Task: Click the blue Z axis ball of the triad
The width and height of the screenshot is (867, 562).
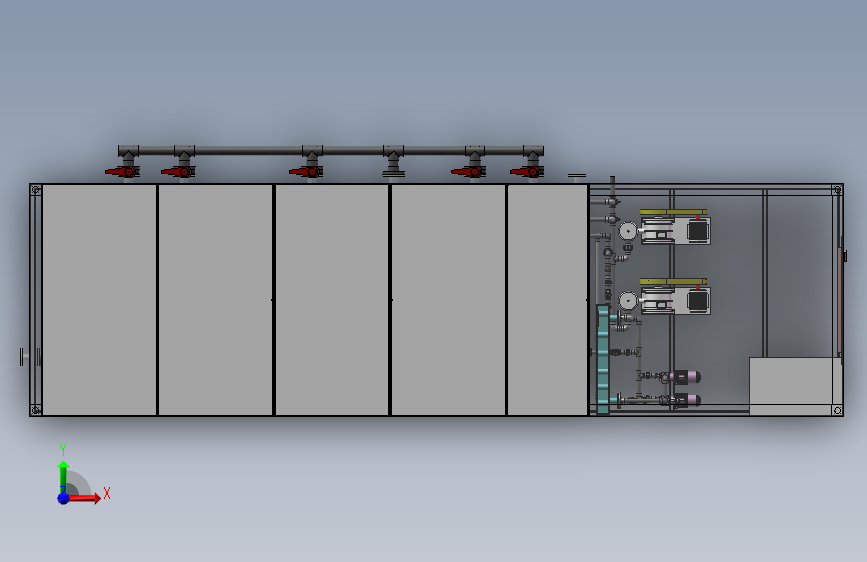Action: pos(63,498)
